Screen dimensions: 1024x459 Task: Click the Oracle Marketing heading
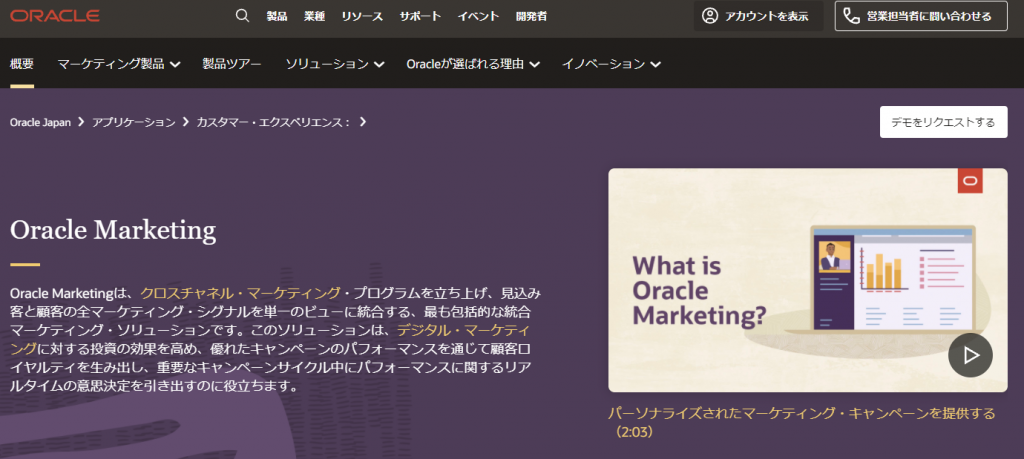click(113, 230)
